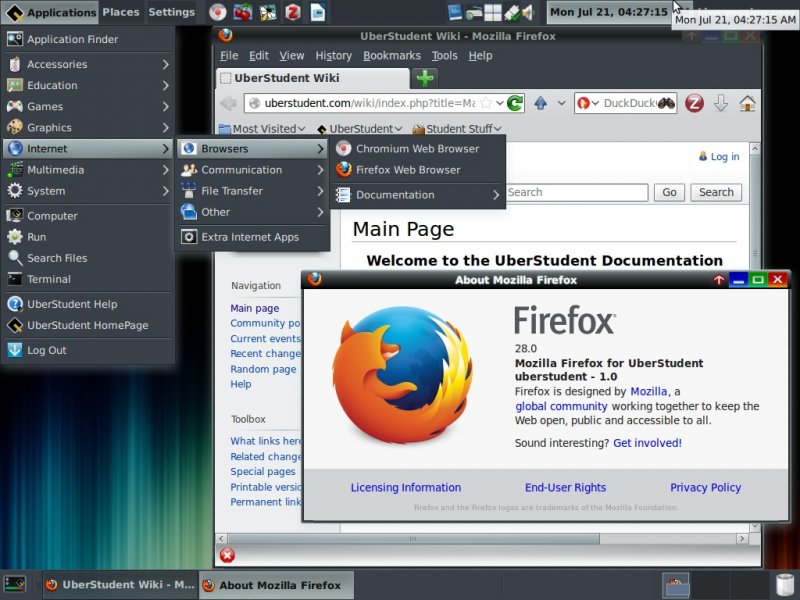Image resolution: width=800 pixels, height=600 pixels.
Task: Open the workspace switcher grid in the tray
Action: tap(492, 12)
